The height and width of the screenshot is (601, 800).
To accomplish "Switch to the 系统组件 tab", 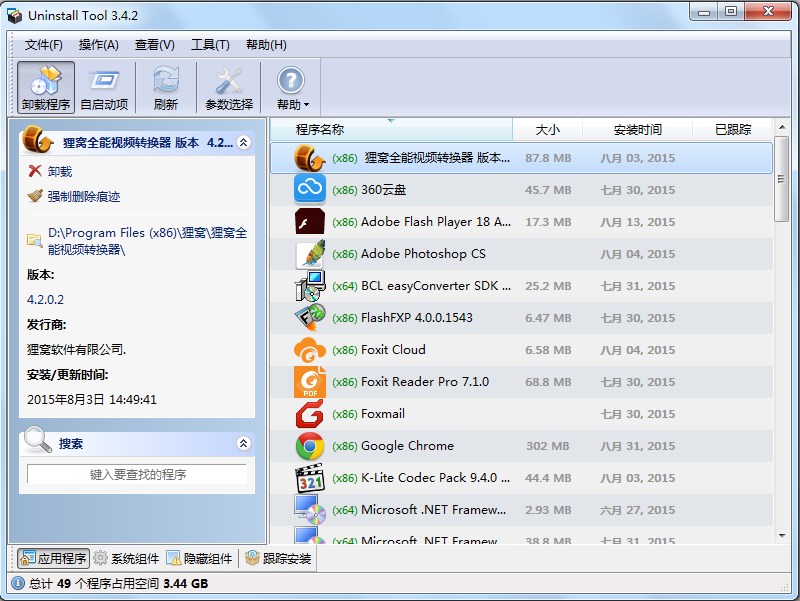I will pyautogui.click(x=126, y=559).
